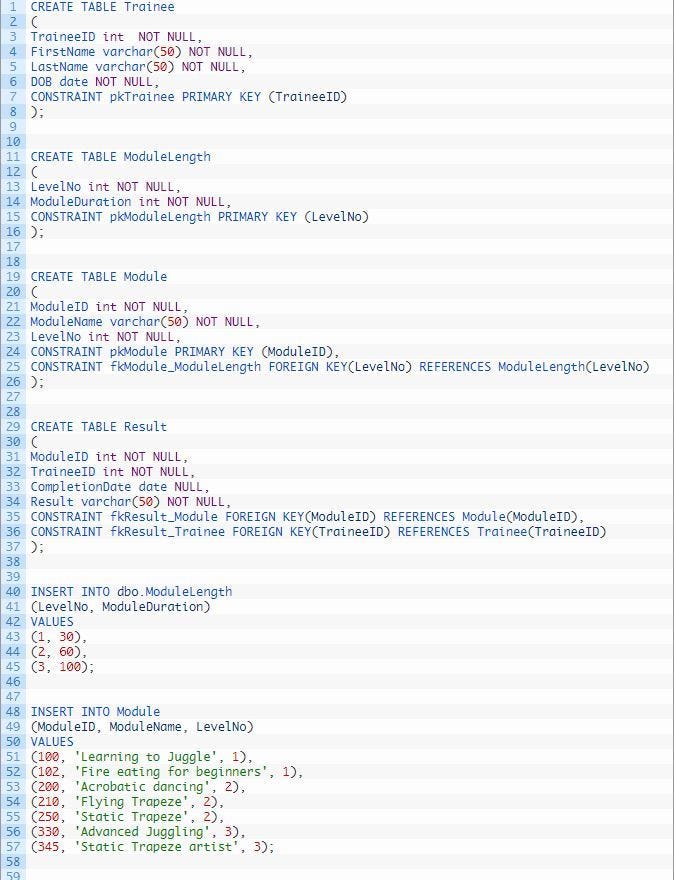Click line number 46 in the gutter
674x880 pixels.
pos(13,682)
